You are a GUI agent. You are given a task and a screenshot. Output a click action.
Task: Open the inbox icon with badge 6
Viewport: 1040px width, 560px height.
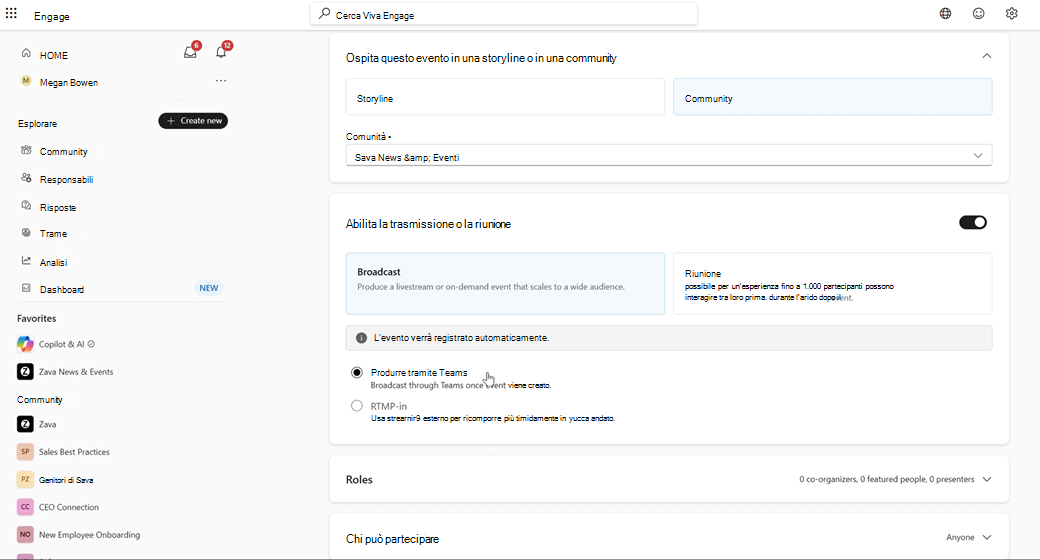pyautogui.click(x=191, y=52)
